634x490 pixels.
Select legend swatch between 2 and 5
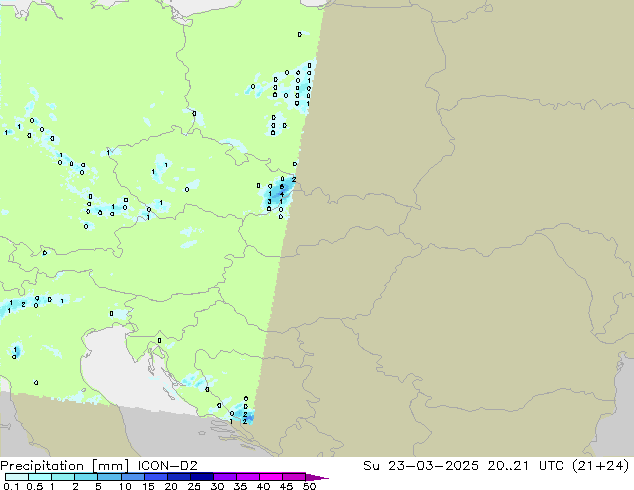point(86,477)
